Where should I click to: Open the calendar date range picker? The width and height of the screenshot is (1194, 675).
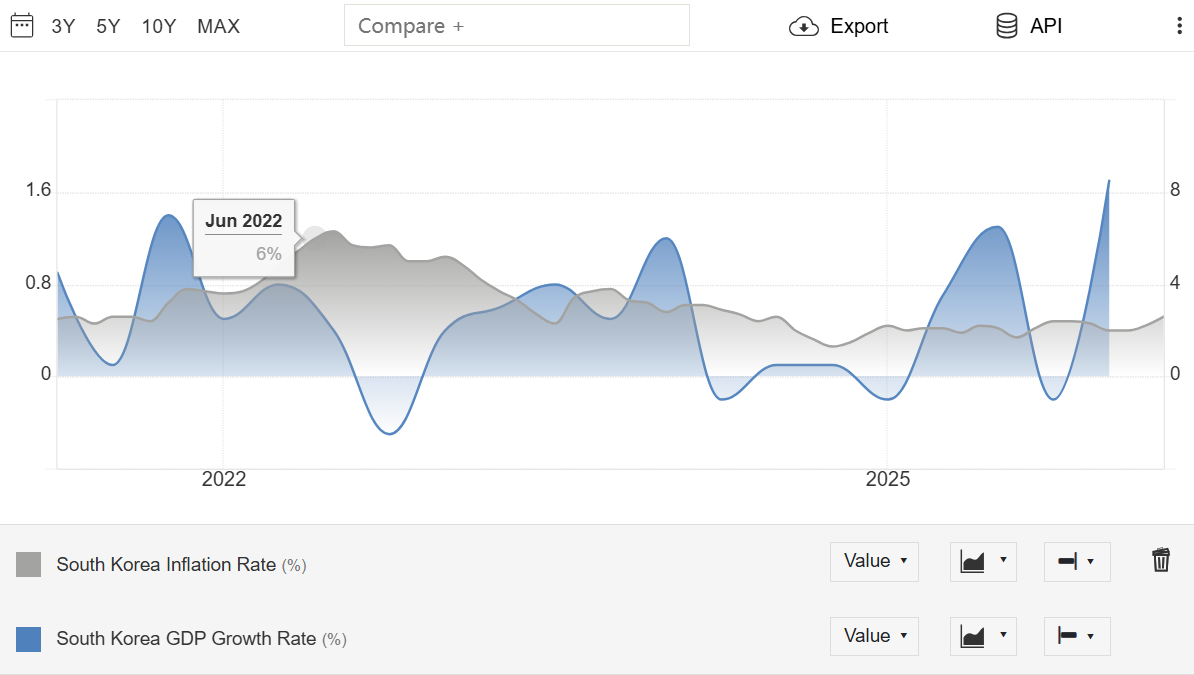[22, 25]
